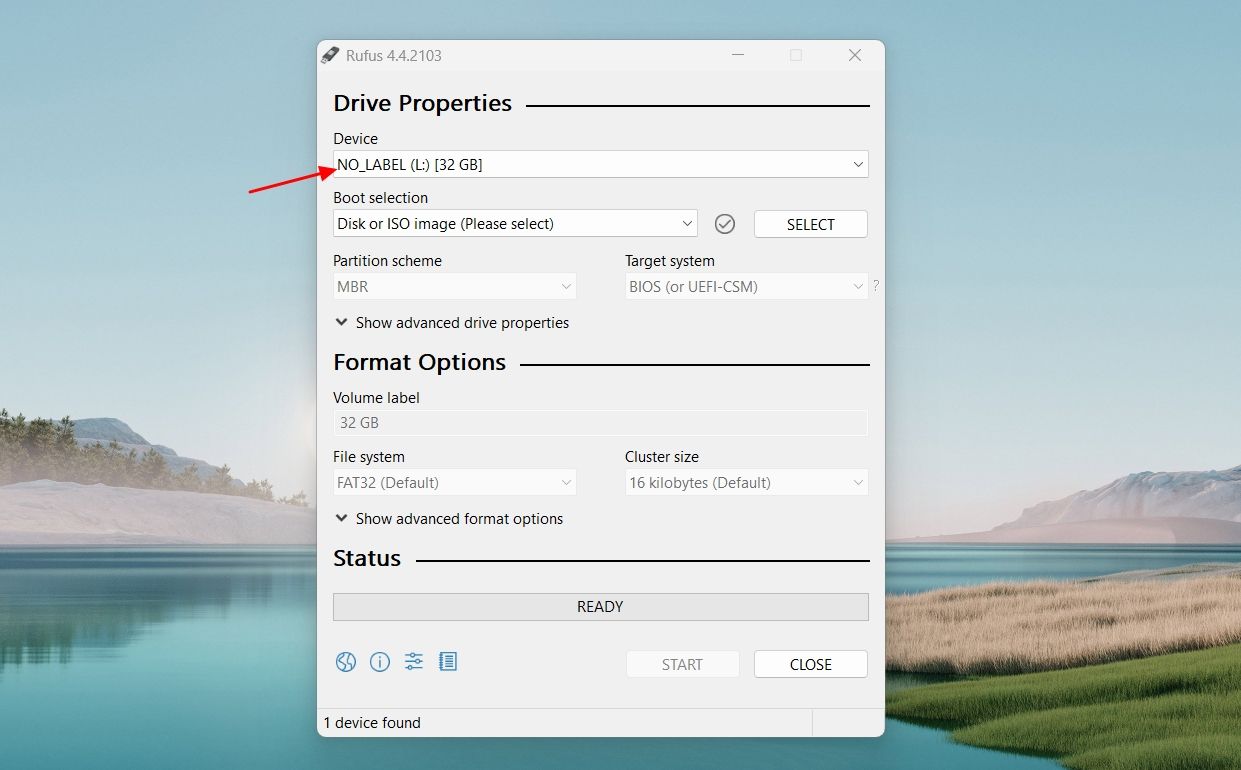Open the About info icon
Screen dimensions: 1241x770
click(x=380, y=662)
